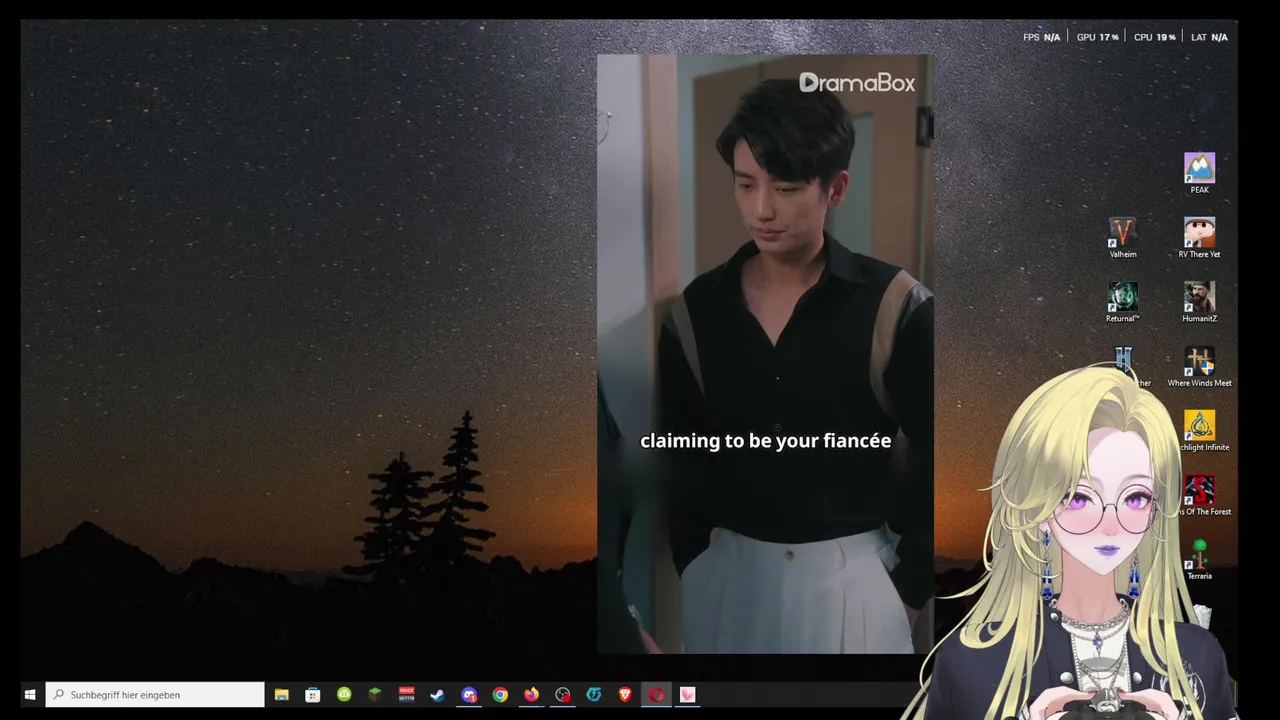1280x720 pixels.
Task: Open Brave browser from the taskbar
Action: [x=625, y=694]
